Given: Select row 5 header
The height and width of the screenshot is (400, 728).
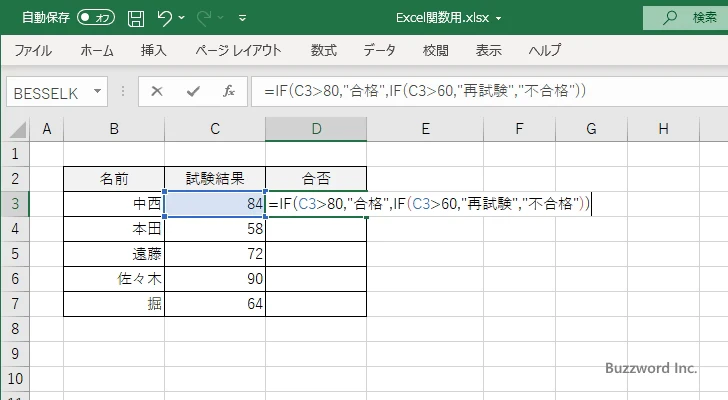Looking at the screenshot, I should [x=15, y=254].
